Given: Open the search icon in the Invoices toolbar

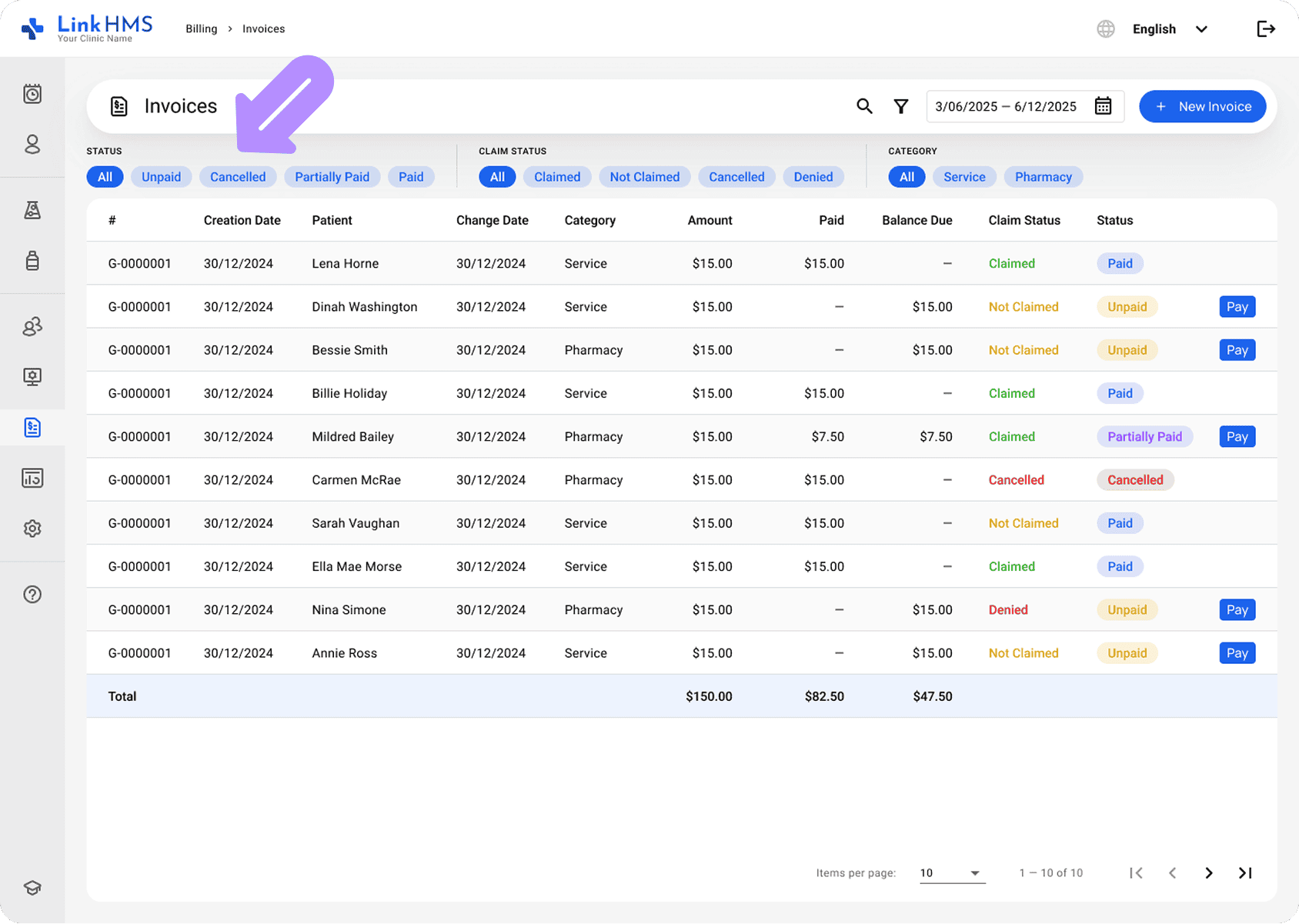Looking at the screenshot, I should tap(864, 106).
